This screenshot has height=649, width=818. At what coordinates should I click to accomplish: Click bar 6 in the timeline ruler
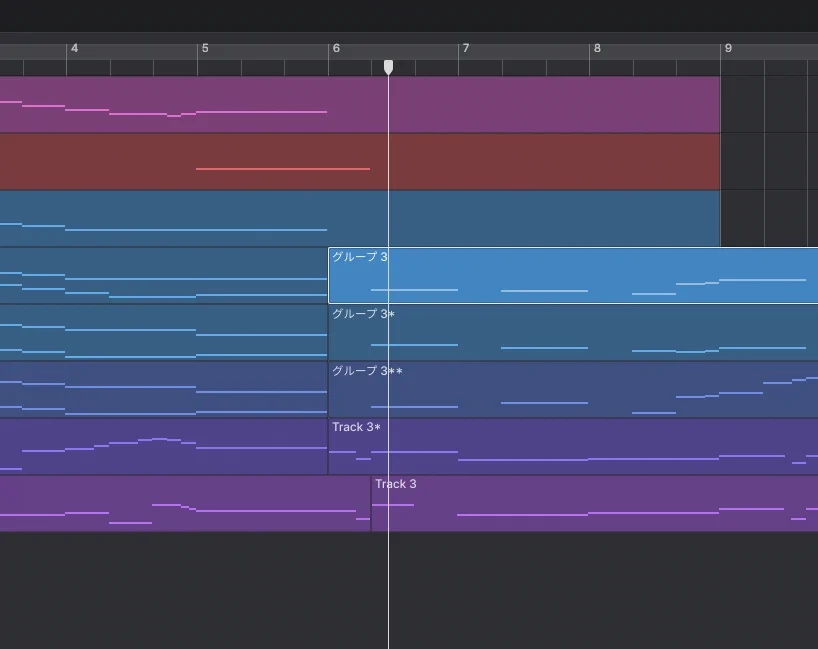click(336, 49)
